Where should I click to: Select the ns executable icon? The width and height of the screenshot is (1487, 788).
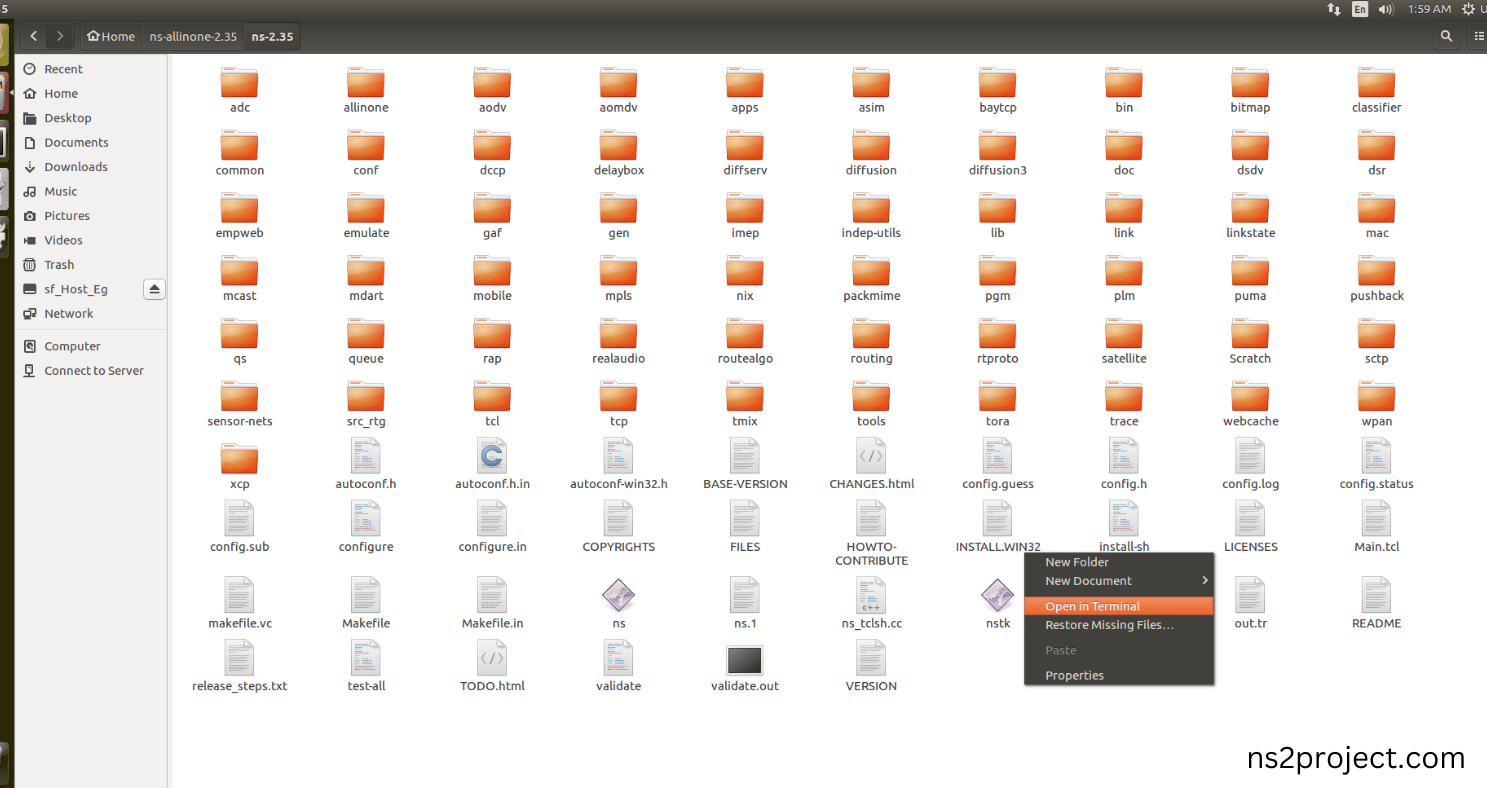[618, 597]
